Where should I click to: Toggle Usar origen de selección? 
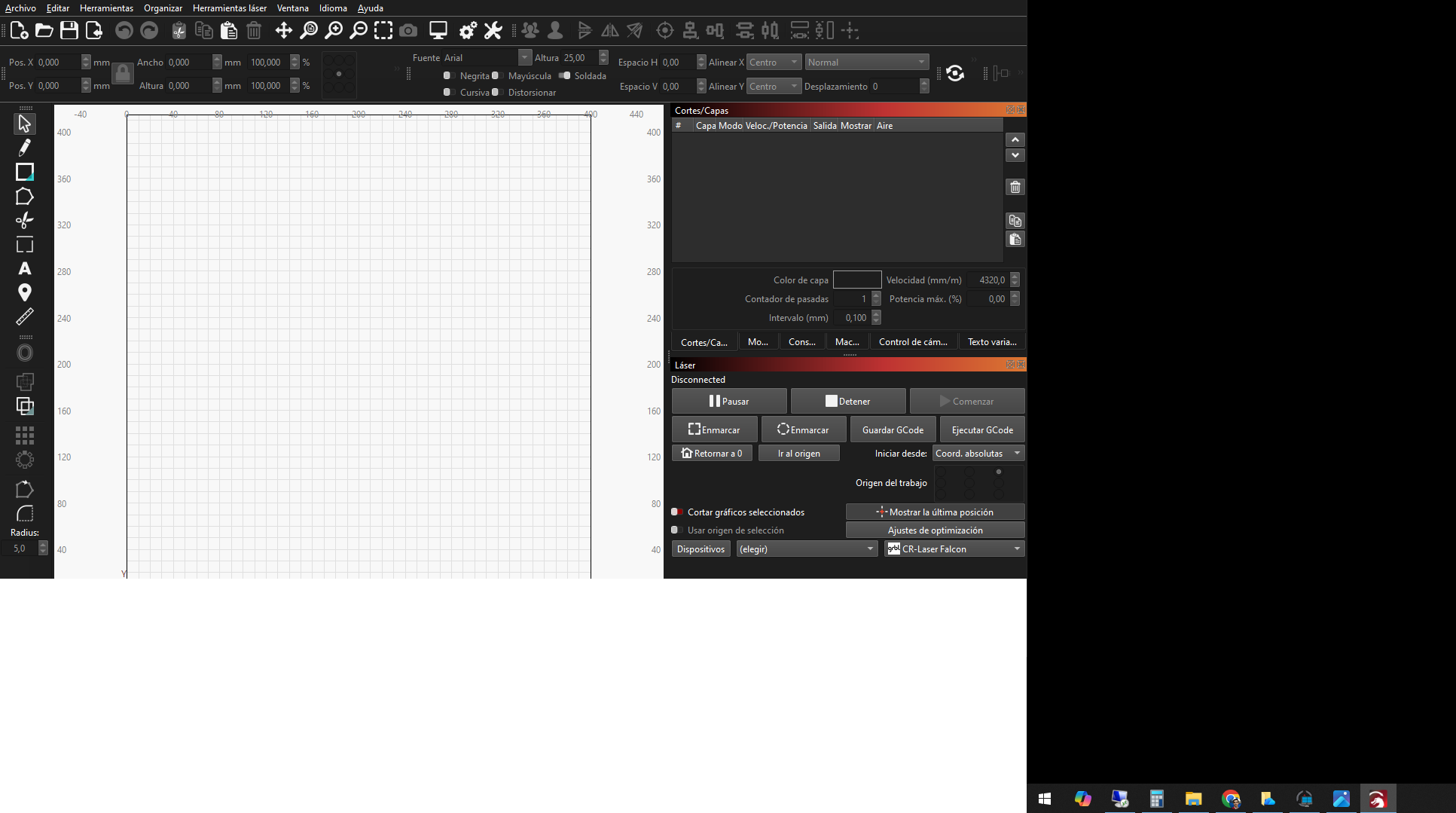point(676,530)
